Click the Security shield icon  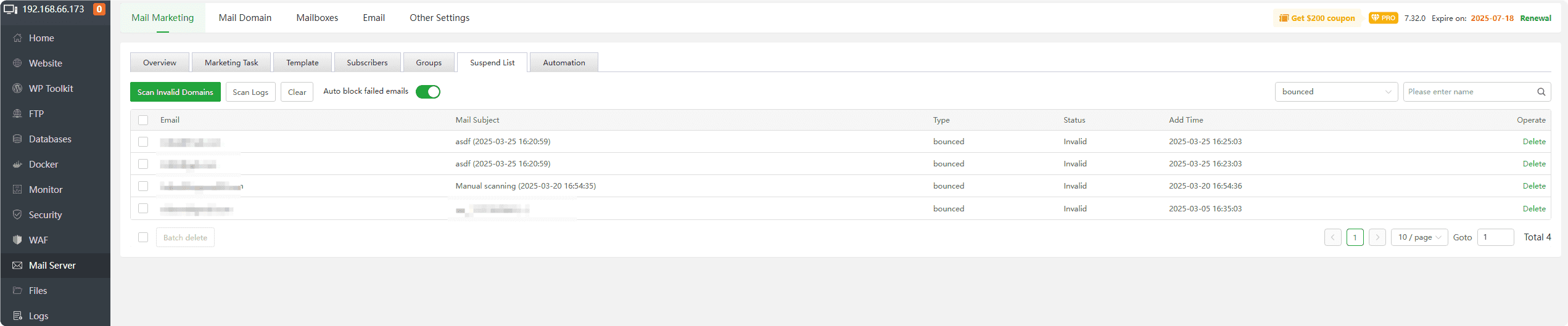tap(17, 215)
